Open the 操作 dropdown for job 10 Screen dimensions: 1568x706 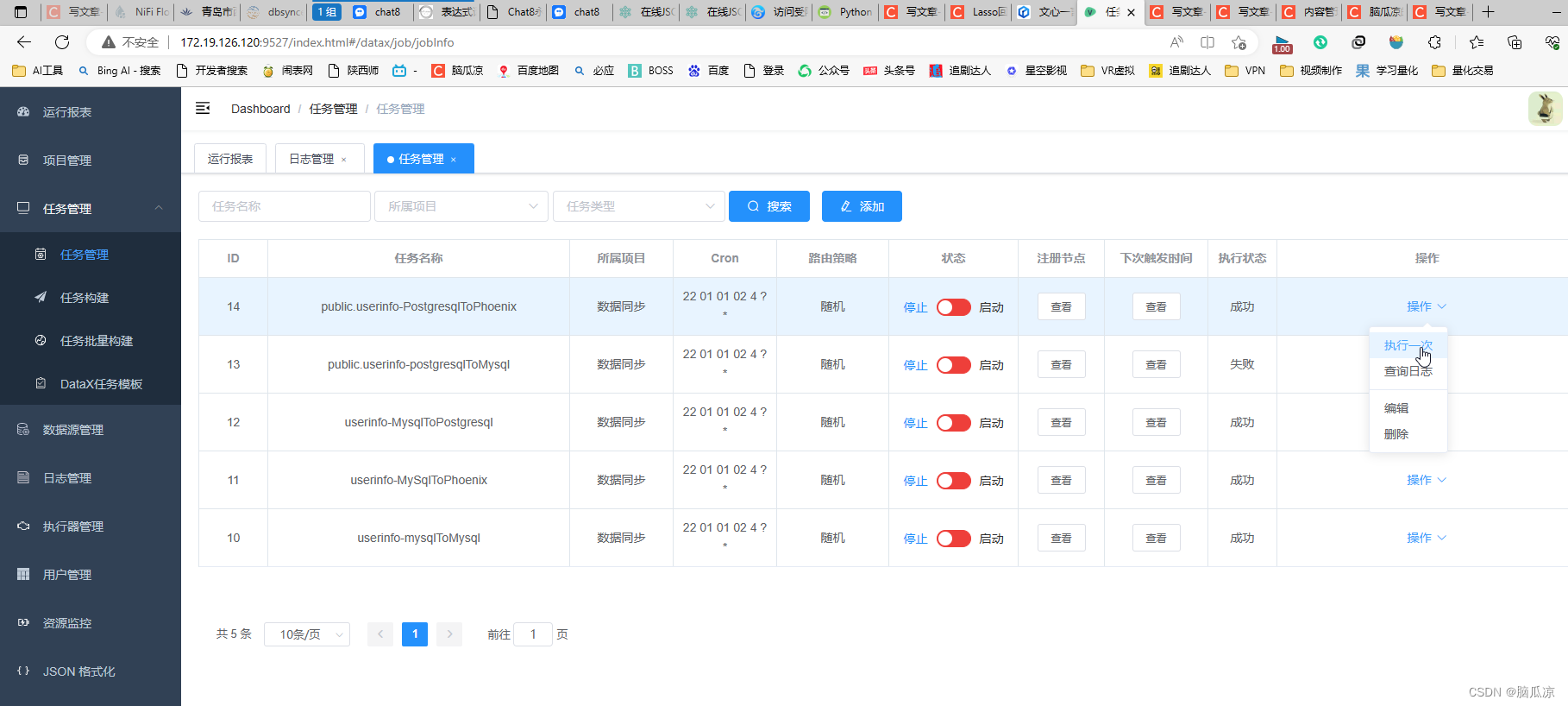coord(1427,538)
